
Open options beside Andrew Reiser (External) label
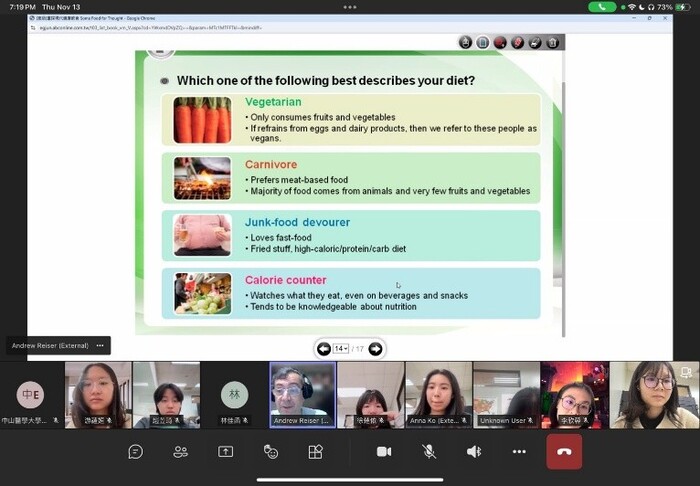tap(100, 345)
